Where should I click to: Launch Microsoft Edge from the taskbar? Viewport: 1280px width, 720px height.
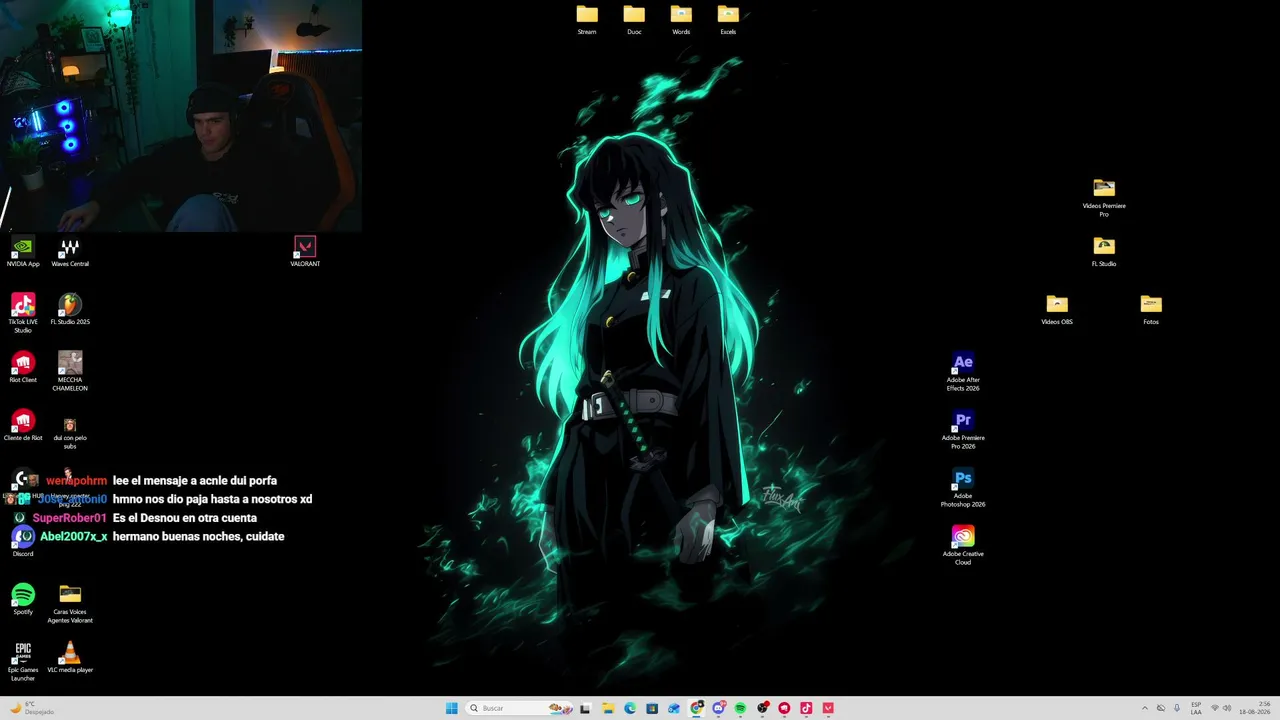(630, 708)
